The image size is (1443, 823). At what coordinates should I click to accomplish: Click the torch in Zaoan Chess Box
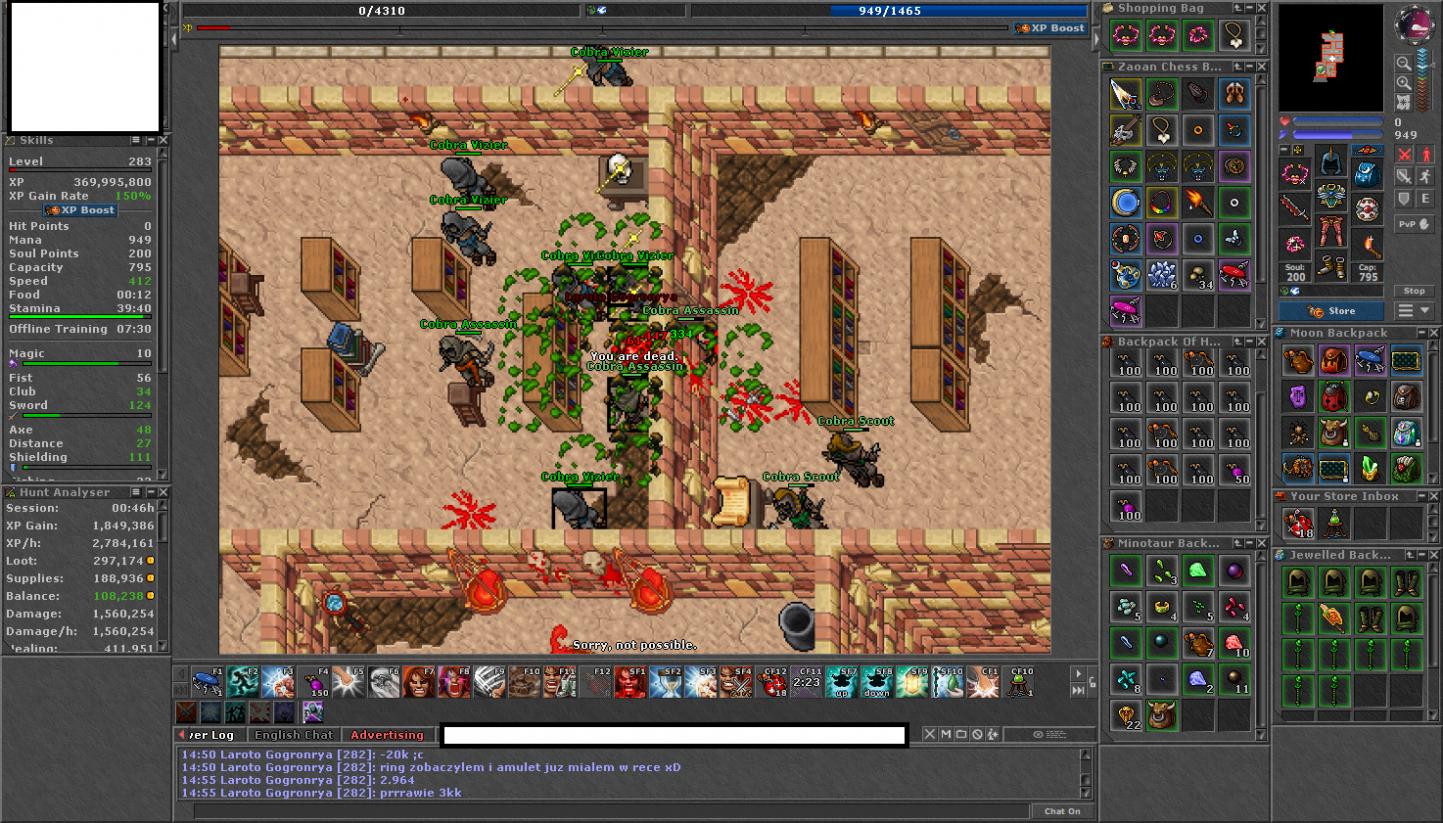[1198, 203]
